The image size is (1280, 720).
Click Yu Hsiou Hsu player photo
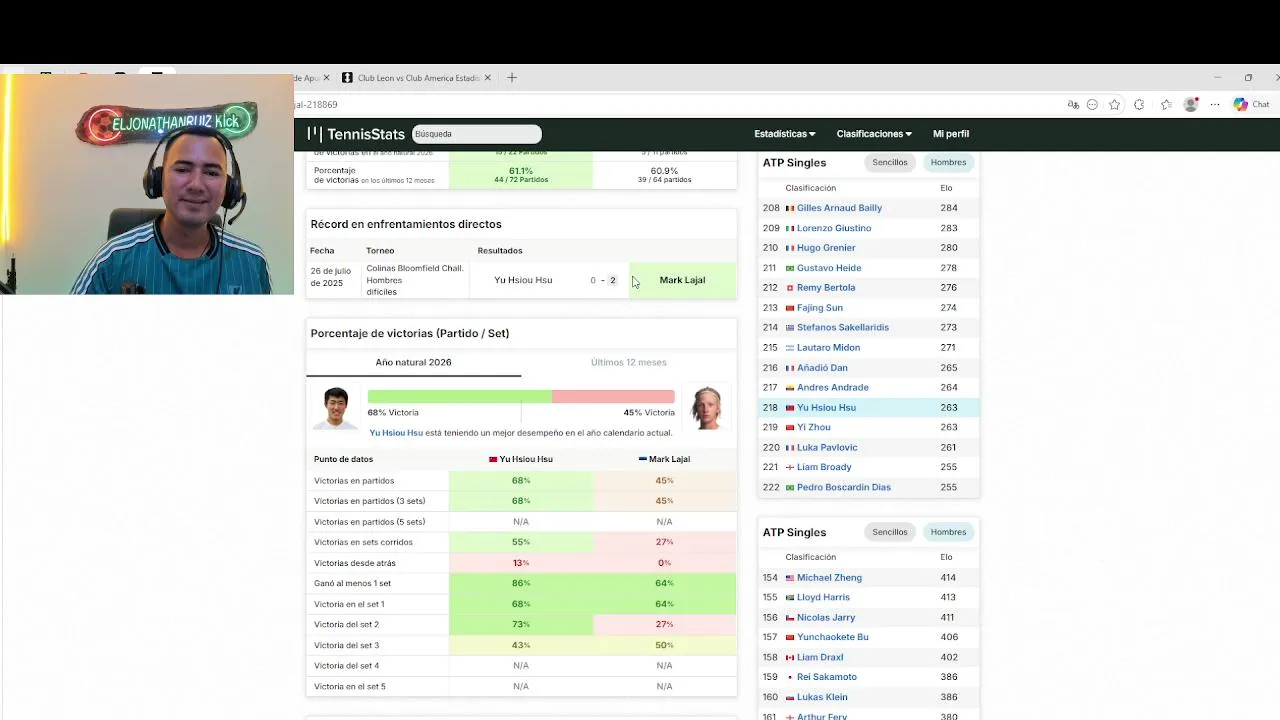pyautogui.click(x=335, y=408)
